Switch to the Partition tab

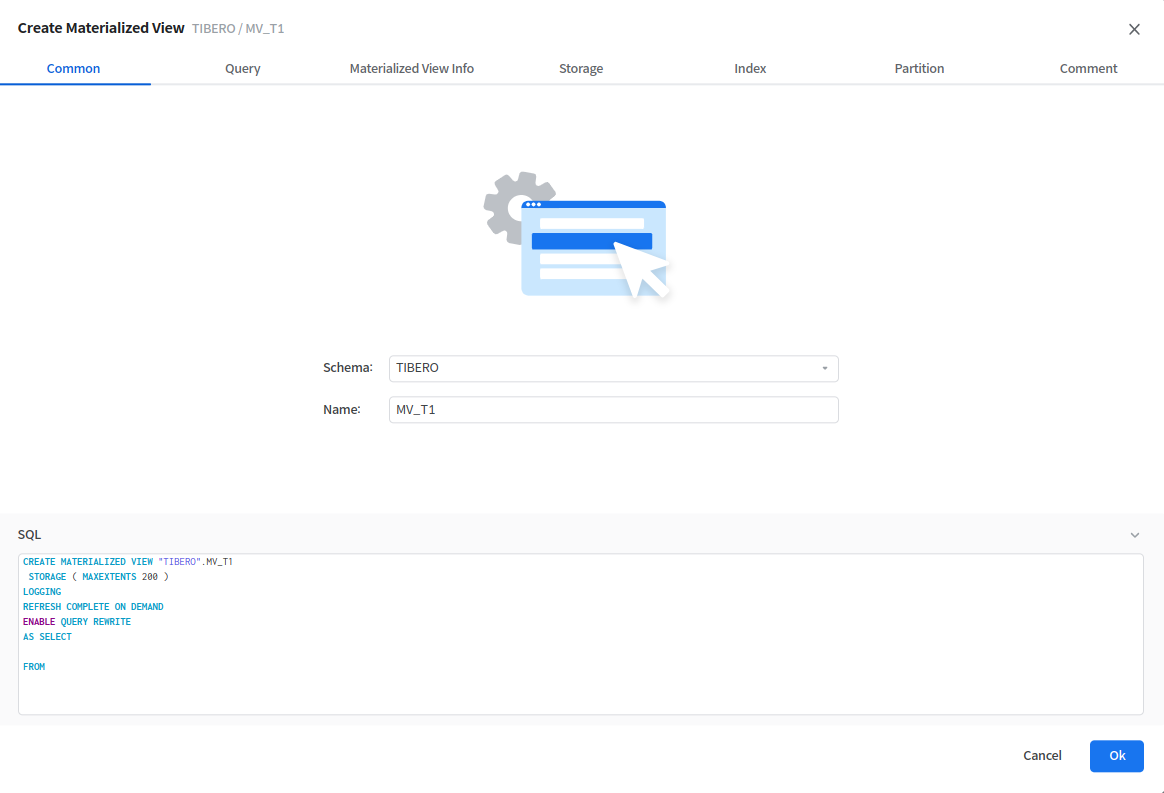point(919,68)
